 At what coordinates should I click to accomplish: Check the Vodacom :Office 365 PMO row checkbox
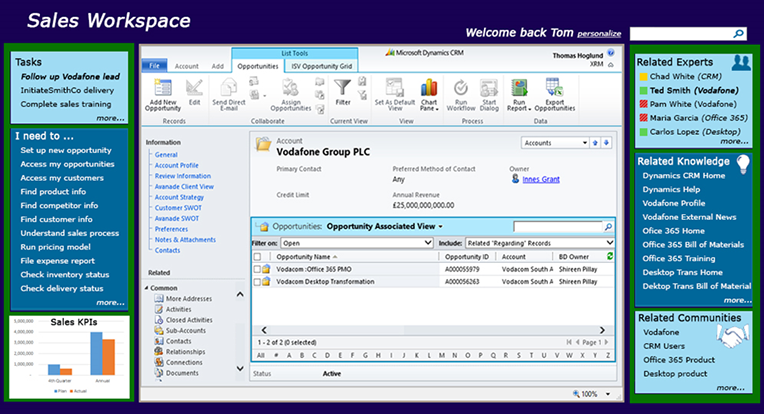pos(257,269)
